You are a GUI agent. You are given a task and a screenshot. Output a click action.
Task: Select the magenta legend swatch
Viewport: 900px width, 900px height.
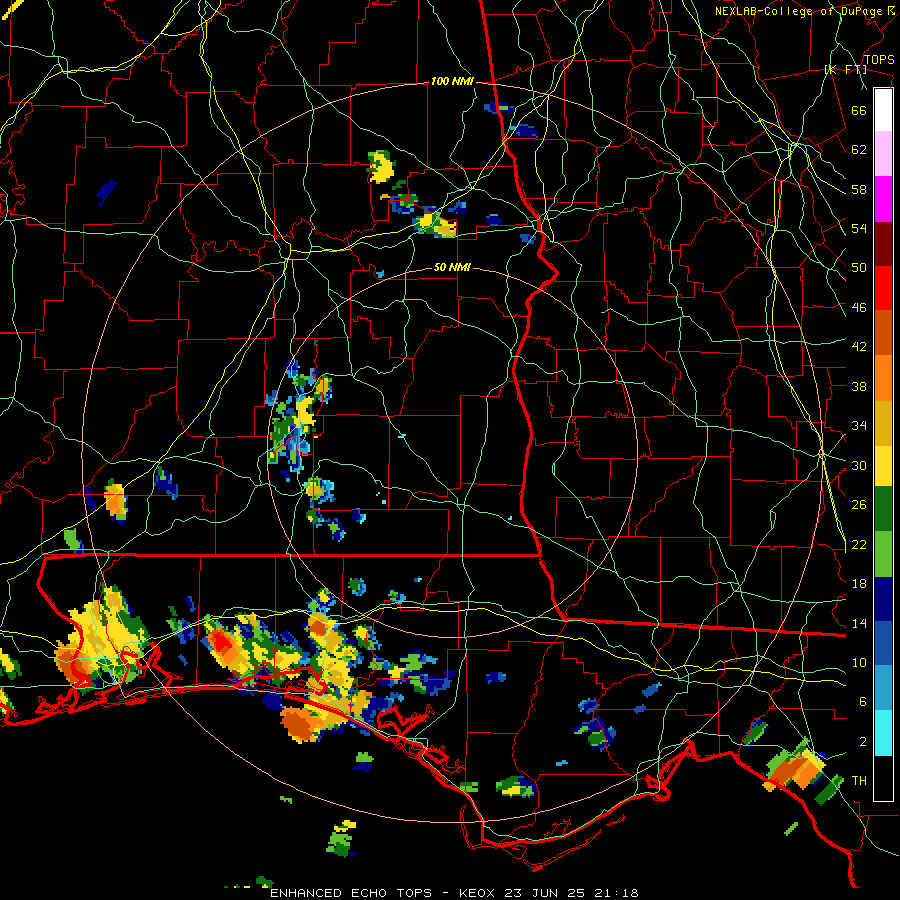pos(883,199)
